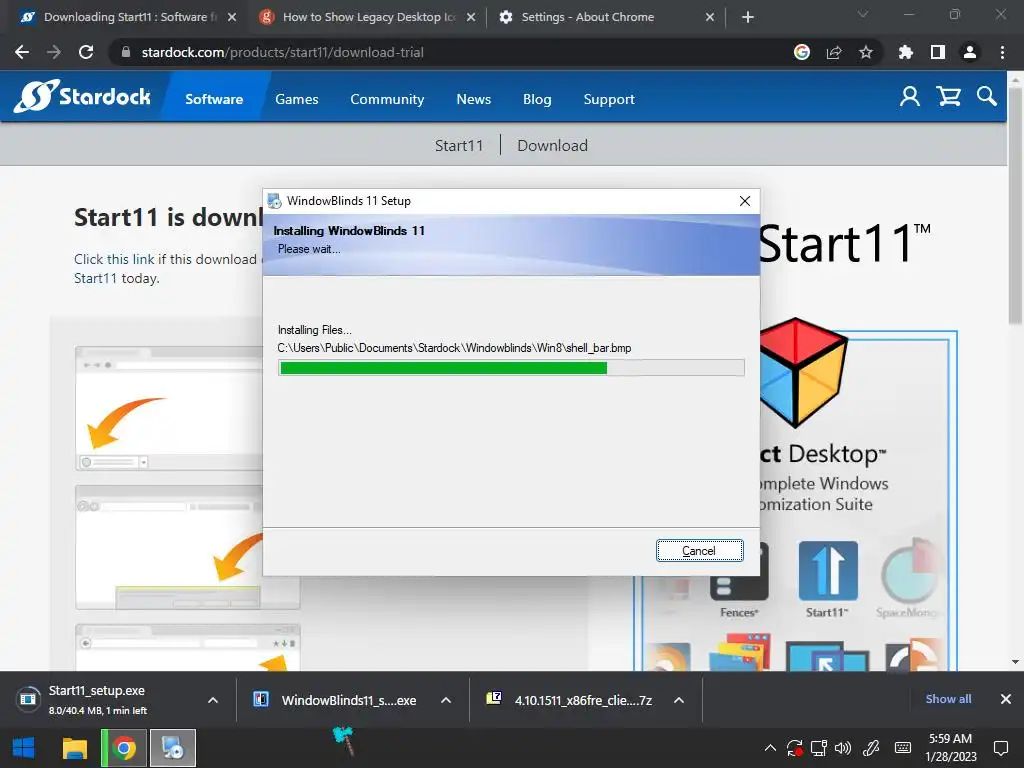
Task: Open the Community menu
Action: 387,99
